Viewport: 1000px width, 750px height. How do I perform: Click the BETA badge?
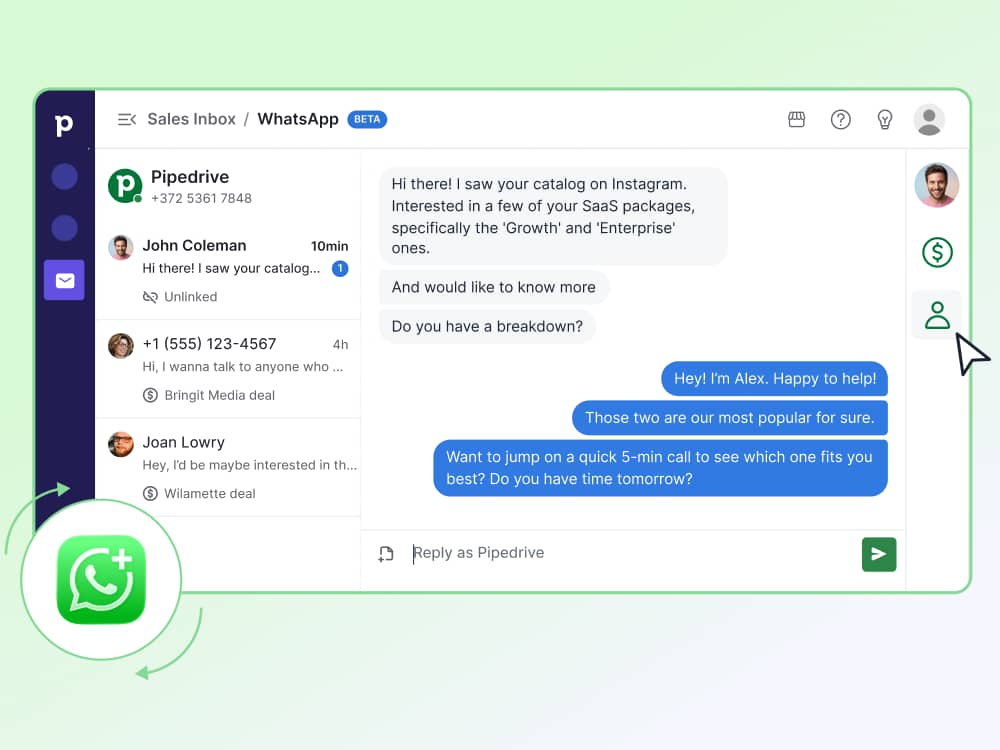(367, 119)
